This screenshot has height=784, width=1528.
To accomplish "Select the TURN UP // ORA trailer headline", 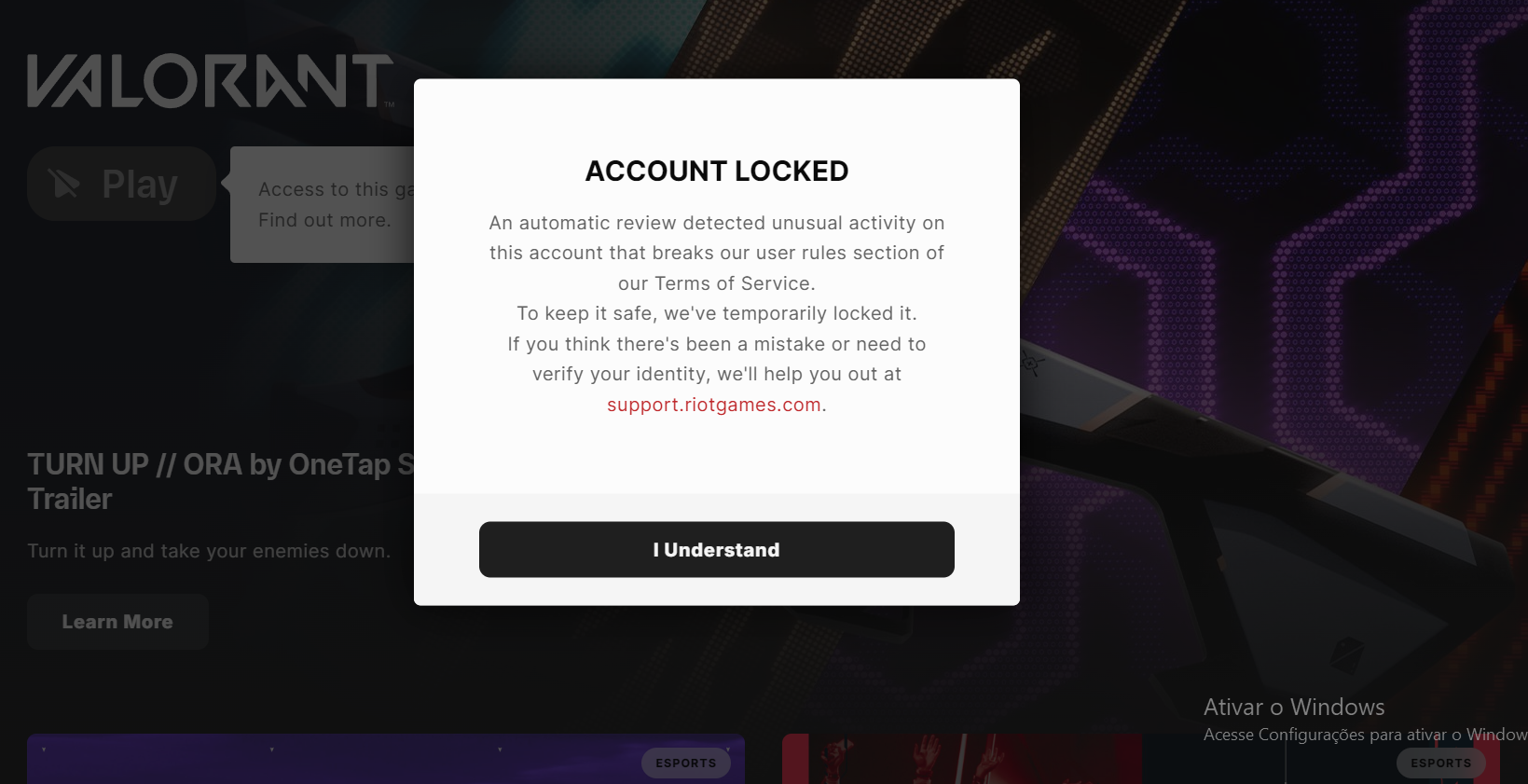I will [x=220, y=464].
